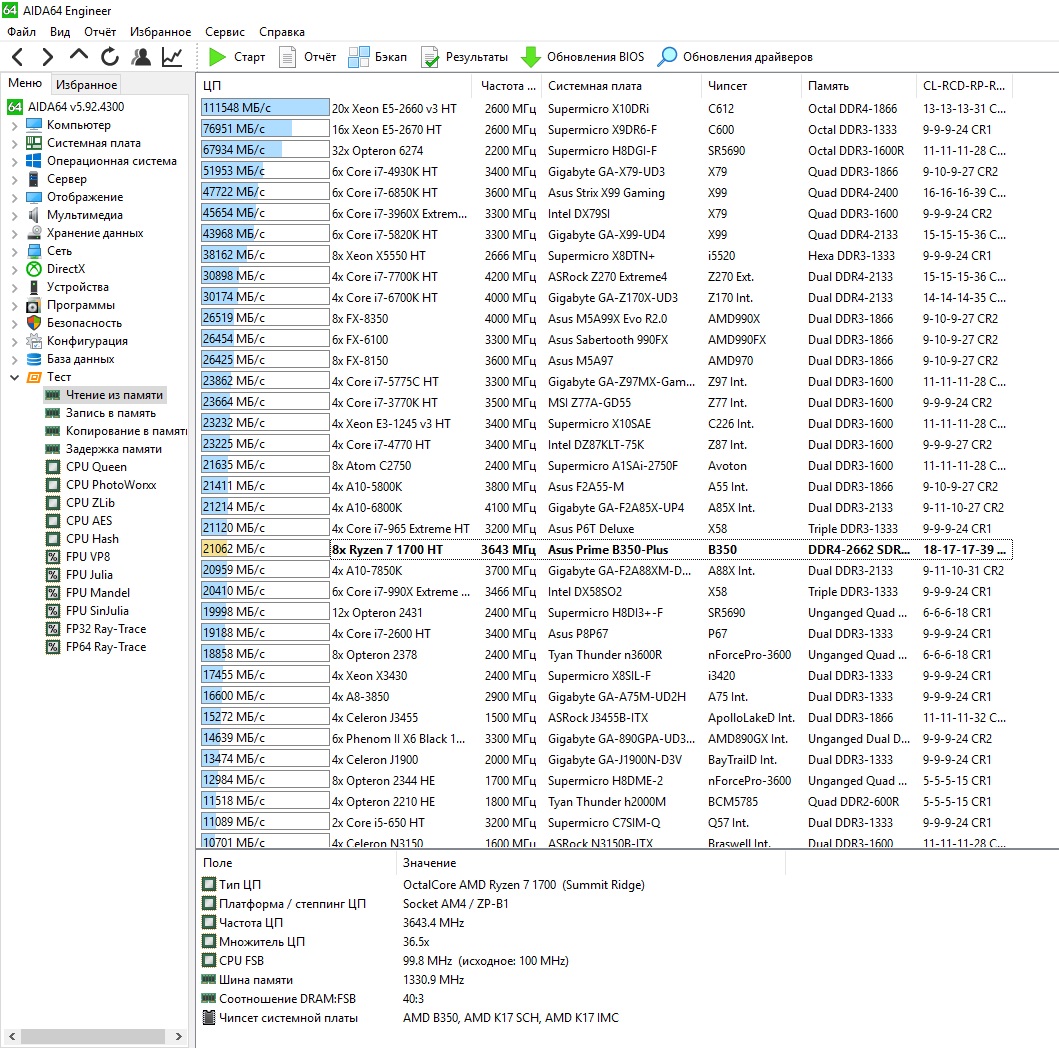This screenshot has height=1048, width=1059.
Task: Click the forward navigation arrow
Action: [x=47, y=57]
